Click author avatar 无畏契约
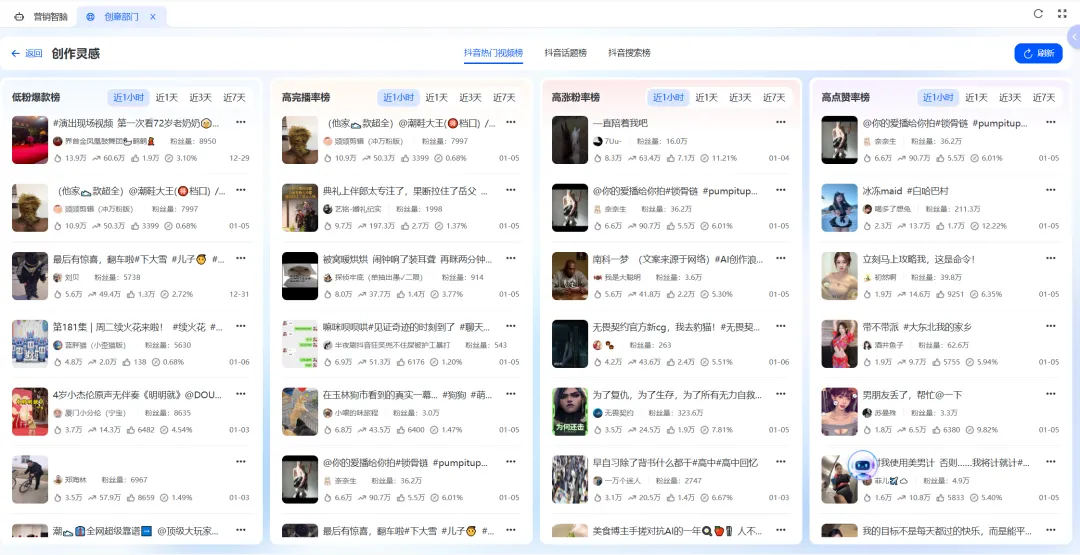The image size is (1080, 555). tap(598, 413)
